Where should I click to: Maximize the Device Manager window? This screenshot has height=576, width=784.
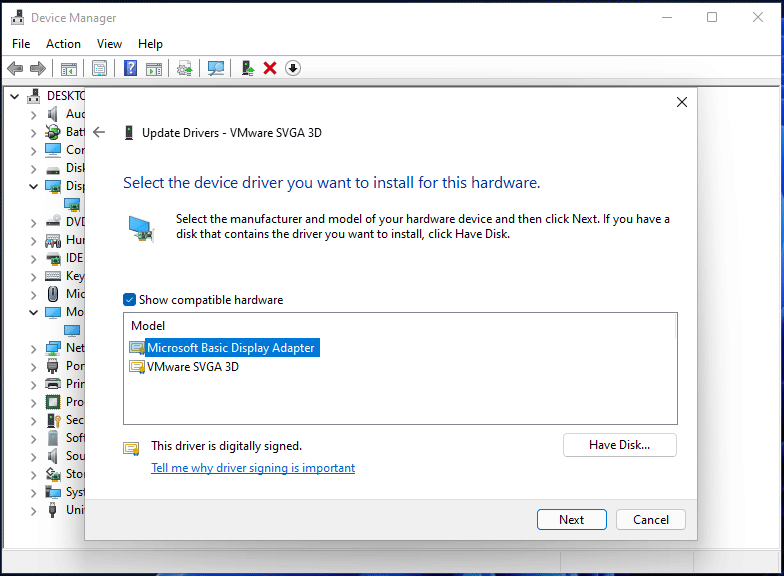pyautogui.click(x=712, y=18)
